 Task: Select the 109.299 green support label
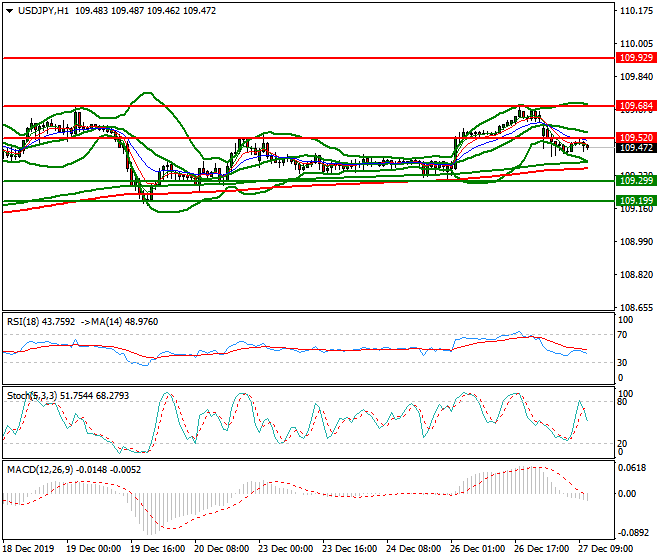[x=636, y=181]
